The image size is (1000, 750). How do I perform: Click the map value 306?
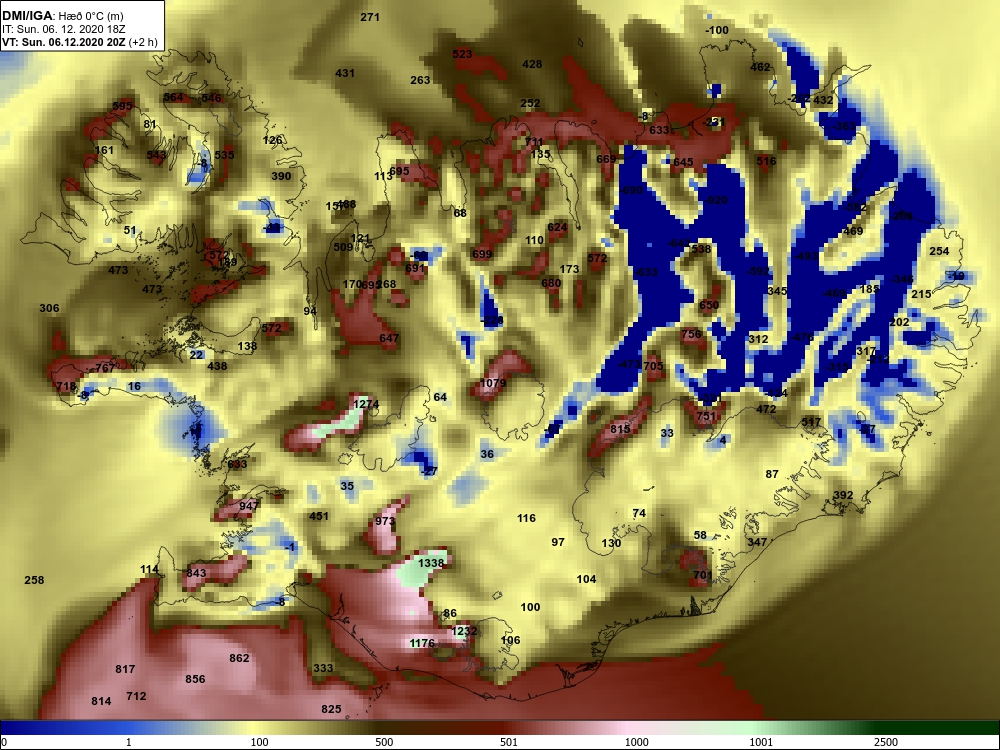(x=49, y=308)
